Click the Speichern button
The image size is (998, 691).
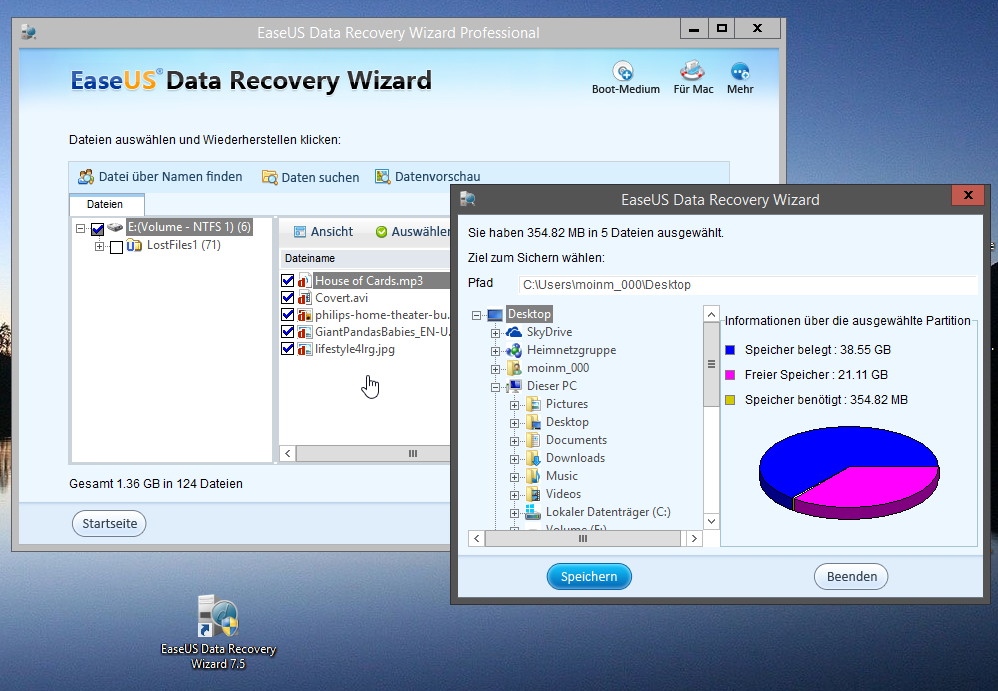[x=589, y=576]
